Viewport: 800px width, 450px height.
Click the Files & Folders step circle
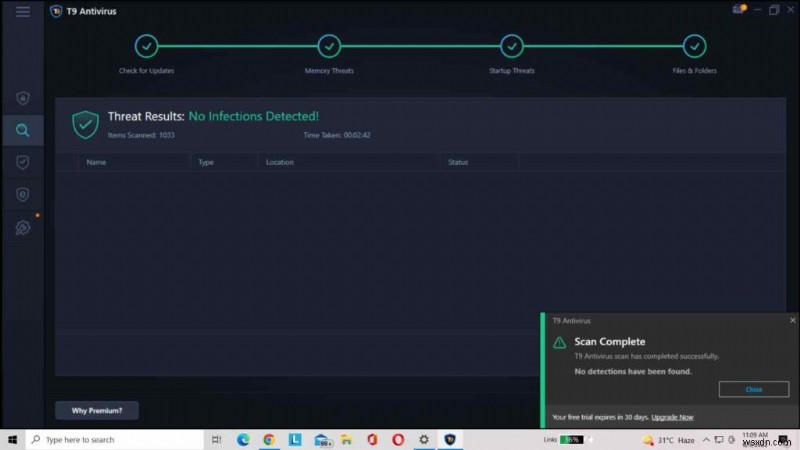click(x=694, y=46)
